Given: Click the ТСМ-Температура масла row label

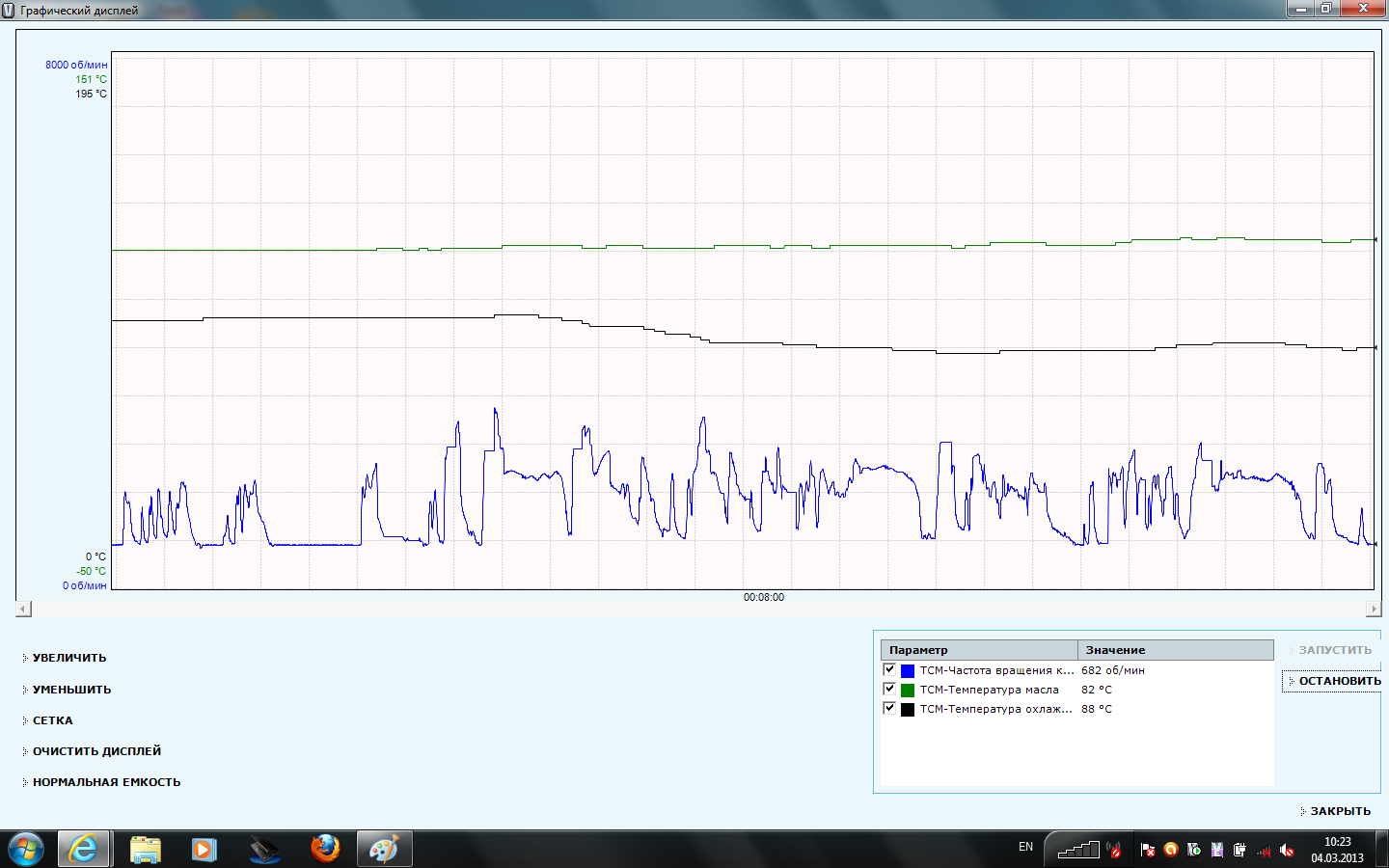Looking at the screenshot, I should [x=989, y=690].
